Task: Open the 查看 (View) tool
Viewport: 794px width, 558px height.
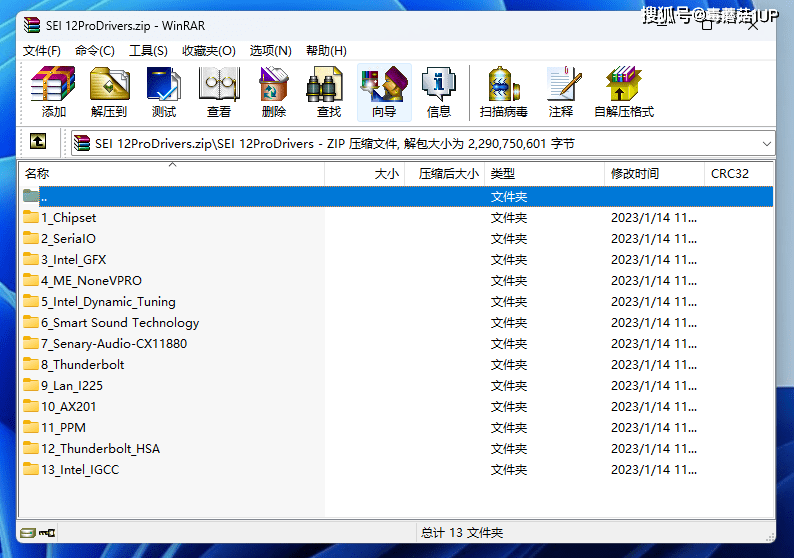Action: [x=219, y=92]
